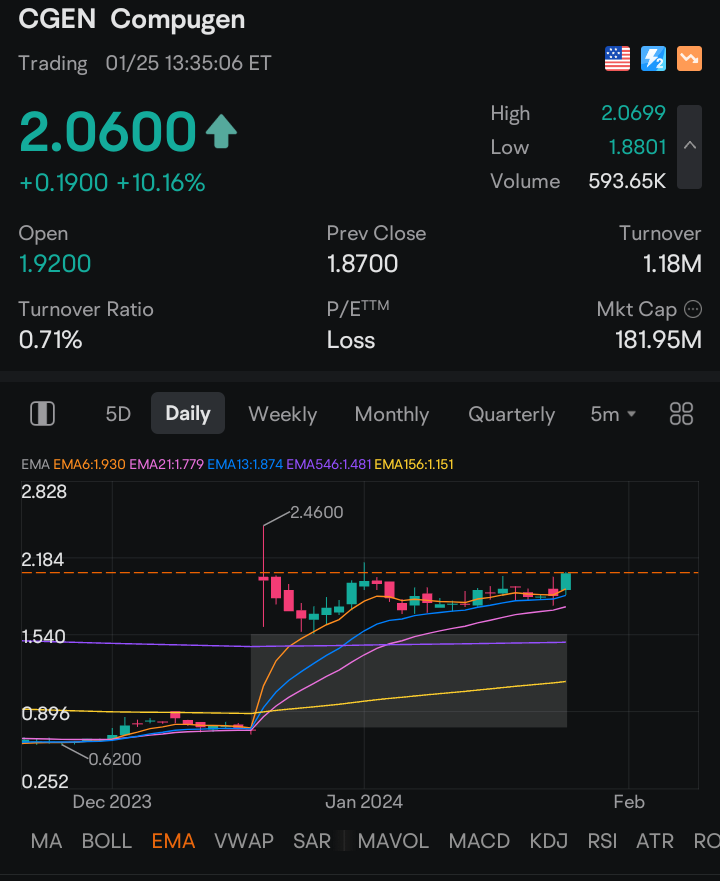720x881 pixels.
Task: Select the RSI indicator
Action: click(x=602, y=841)
